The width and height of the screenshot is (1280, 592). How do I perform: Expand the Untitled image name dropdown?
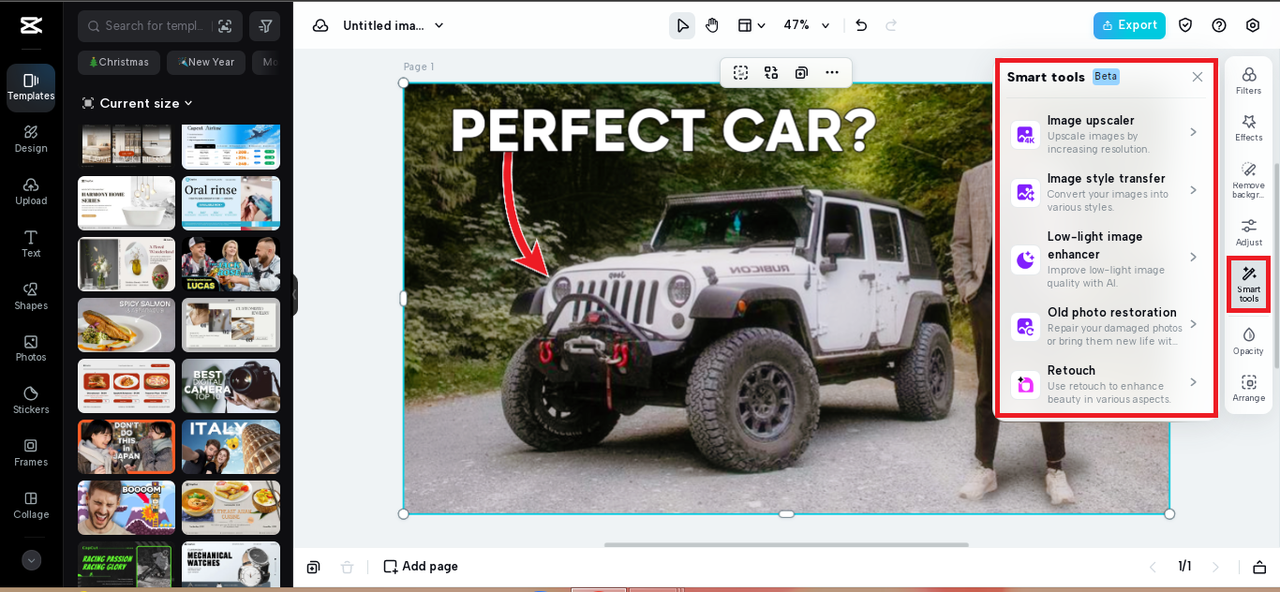393,25
